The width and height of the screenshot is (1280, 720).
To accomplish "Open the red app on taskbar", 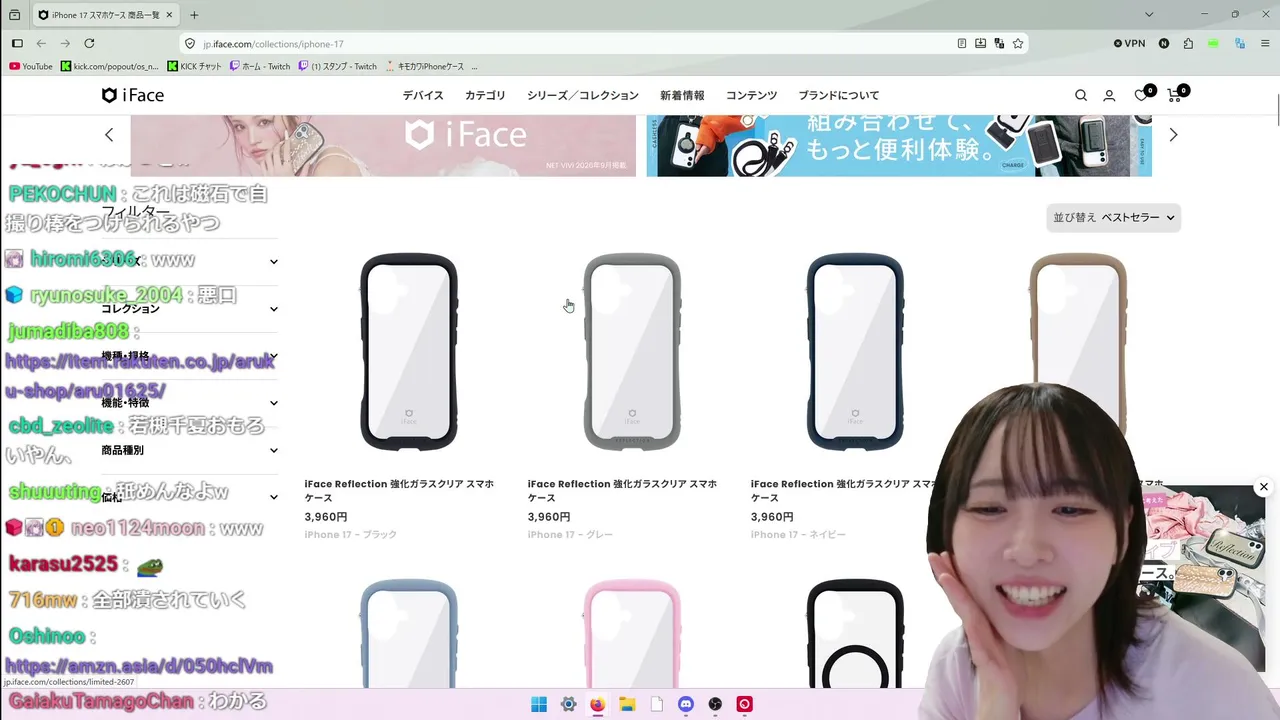I will point(744,704).
